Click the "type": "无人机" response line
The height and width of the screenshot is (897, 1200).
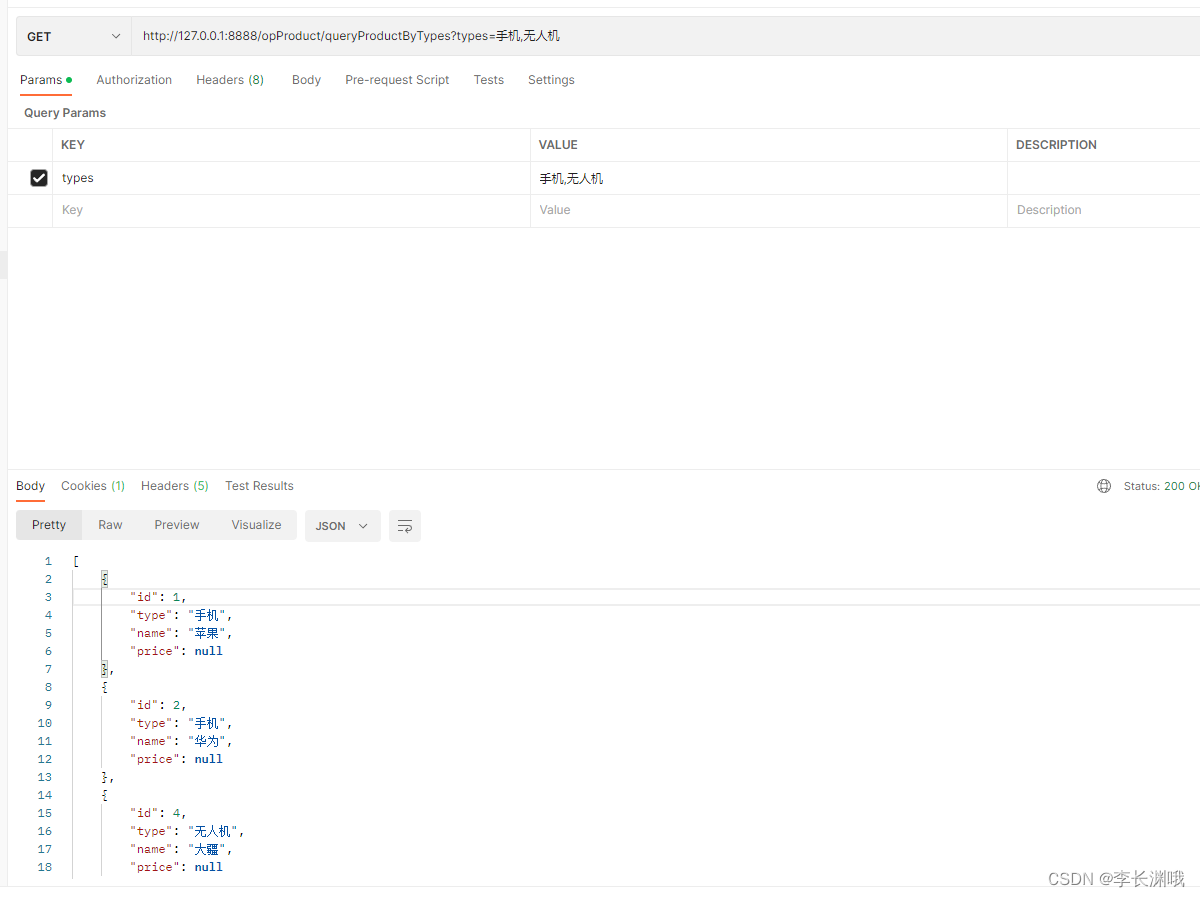(x=187, y=831)
